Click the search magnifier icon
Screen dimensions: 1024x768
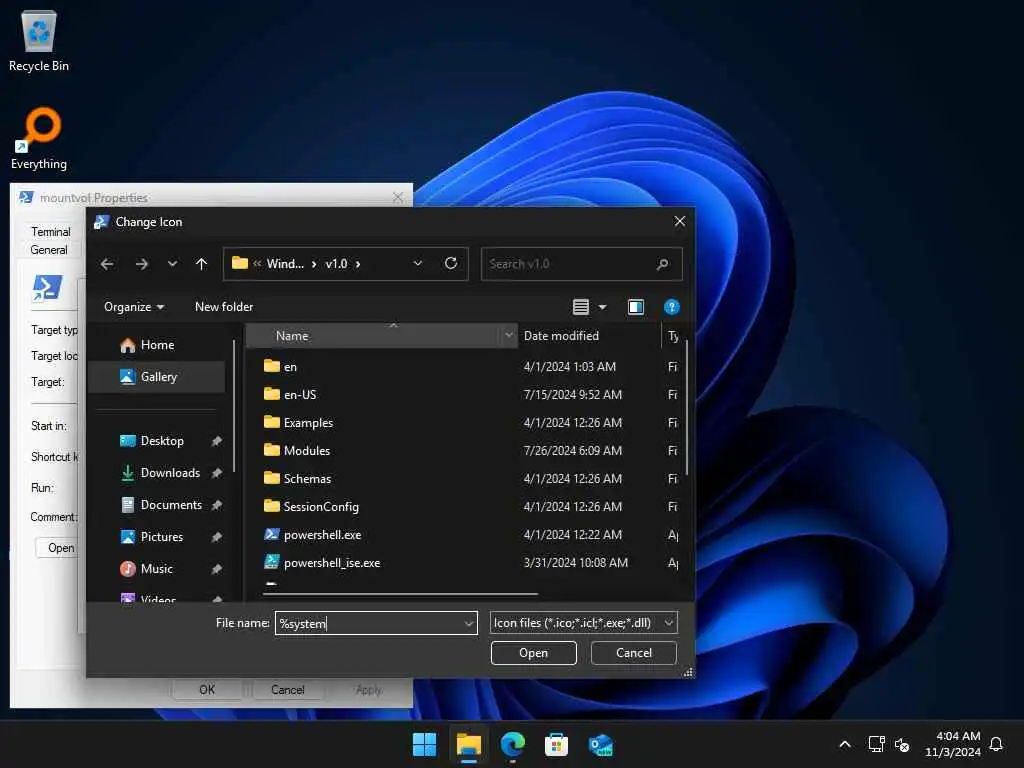(x=662, y=264)
